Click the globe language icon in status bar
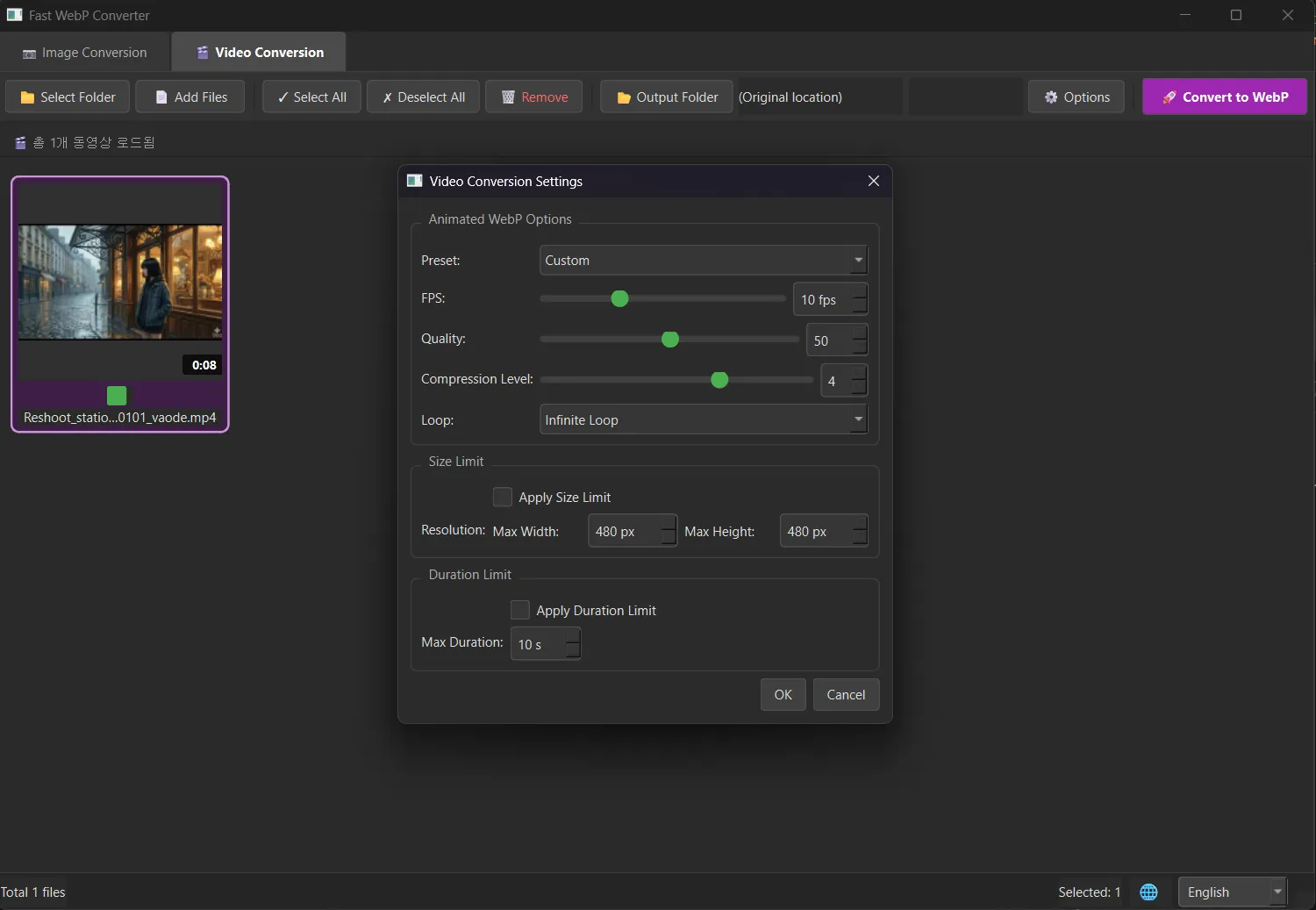The image size is (1316, 910). tap(1148, 892)
